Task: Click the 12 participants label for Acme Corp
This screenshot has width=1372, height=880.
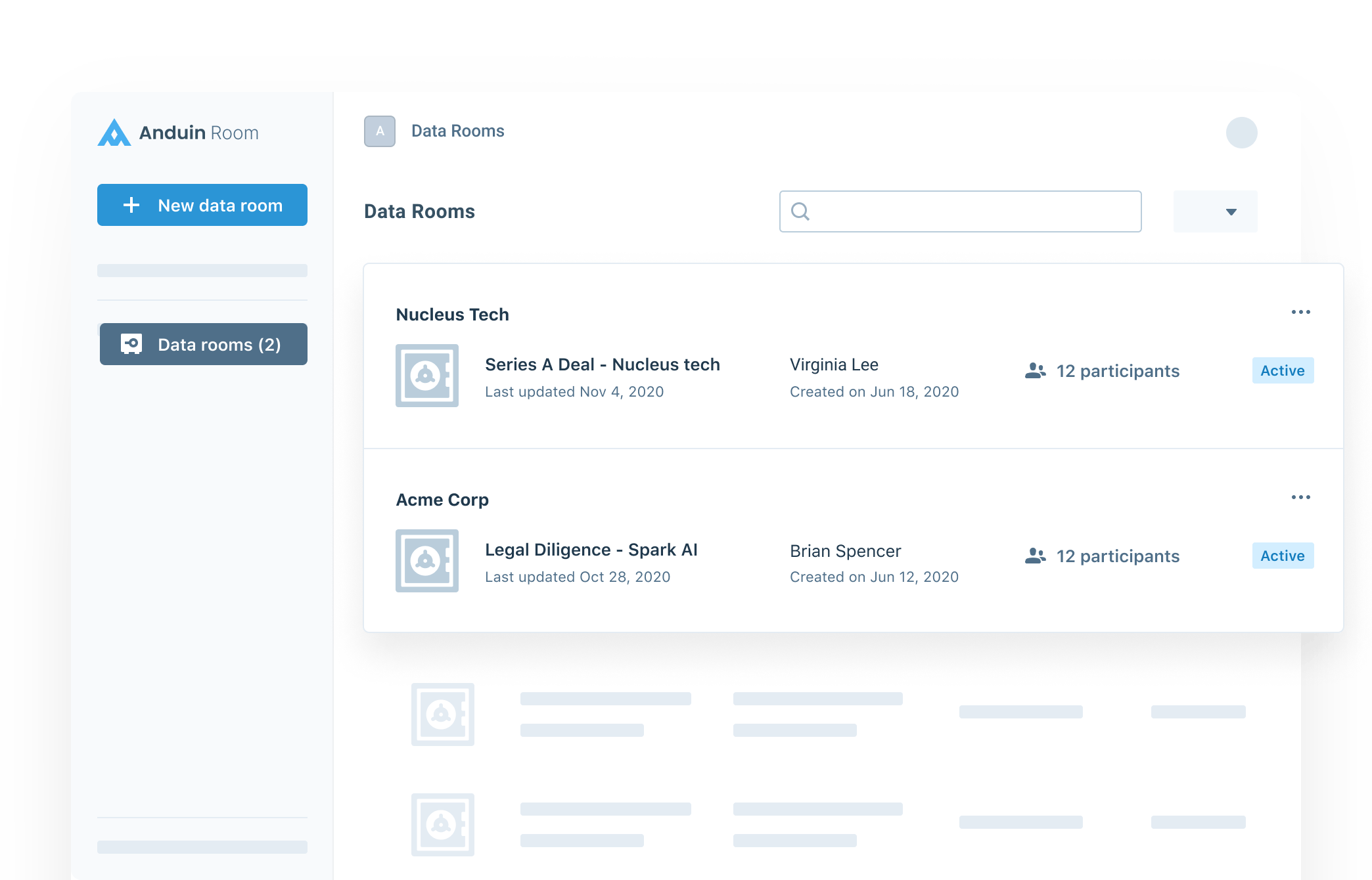Action: (1118, 556)
